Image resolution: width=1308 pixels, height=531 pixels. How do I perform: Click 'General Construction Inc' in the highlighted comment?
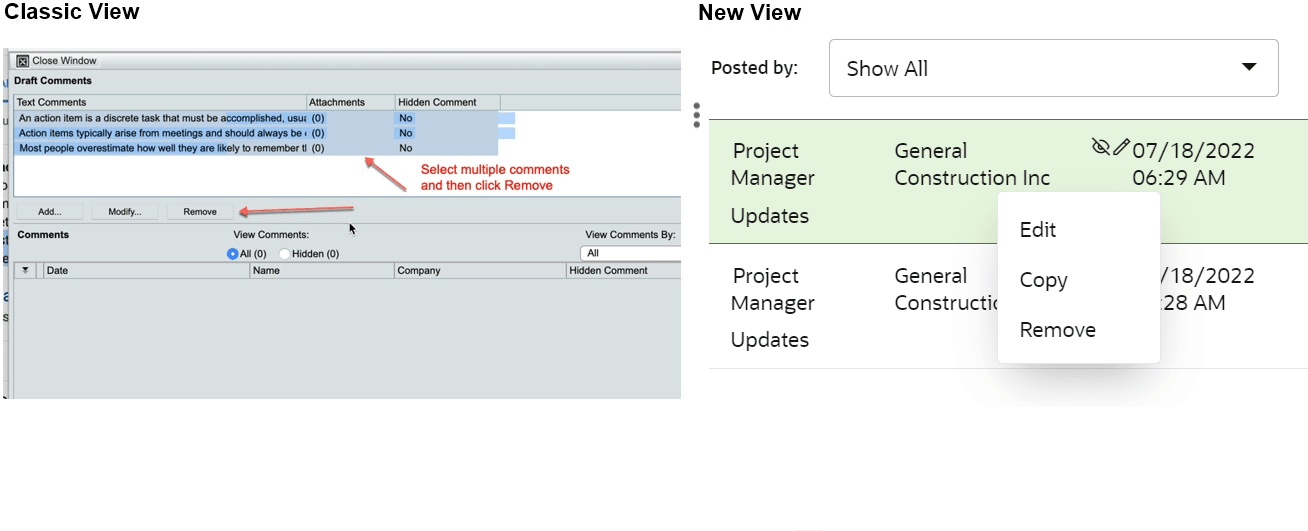972,164
